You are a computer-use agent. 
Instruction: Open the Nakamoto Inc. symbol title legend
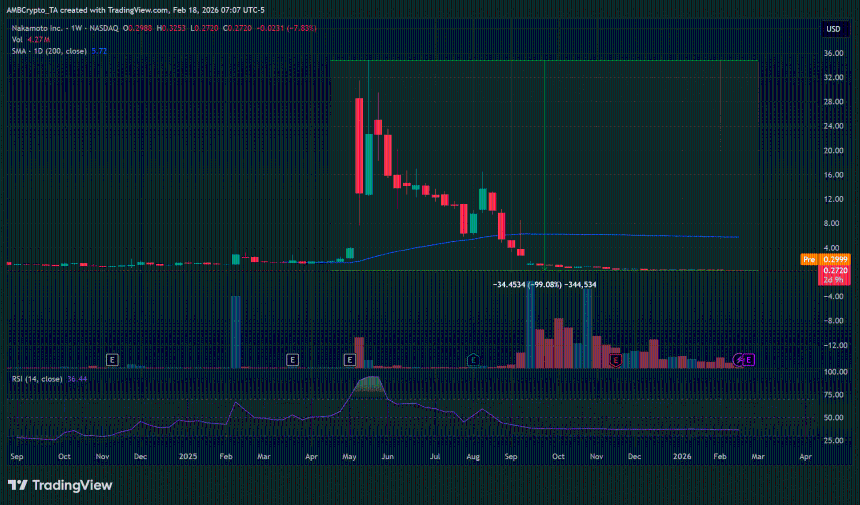(x=65, y=28)
